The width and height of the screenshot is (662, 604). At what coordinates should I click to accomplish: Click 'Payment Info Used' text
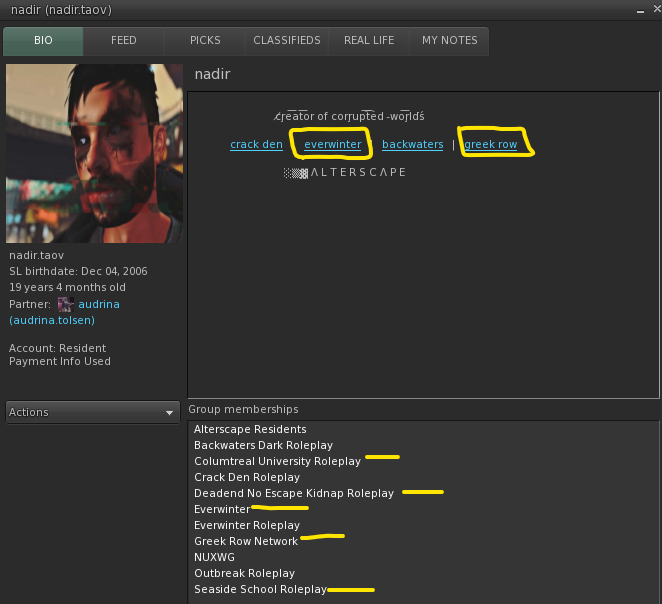coord(60,362)
